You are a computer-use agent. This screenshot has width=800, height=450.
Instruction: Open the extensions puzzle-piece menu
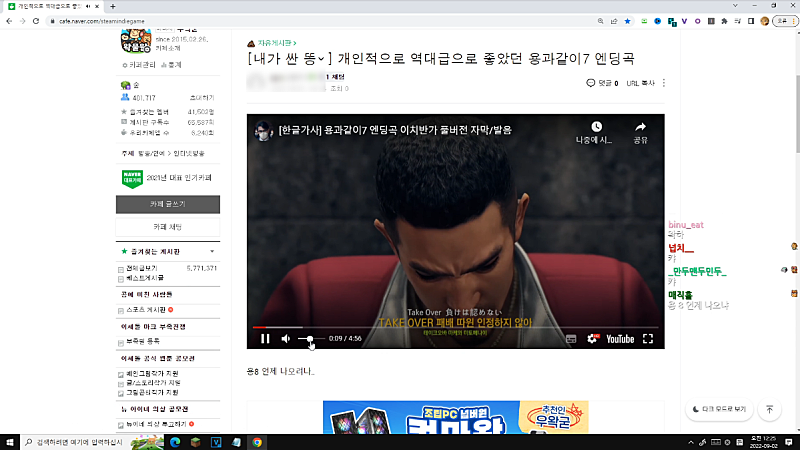[x=724, y=21]
